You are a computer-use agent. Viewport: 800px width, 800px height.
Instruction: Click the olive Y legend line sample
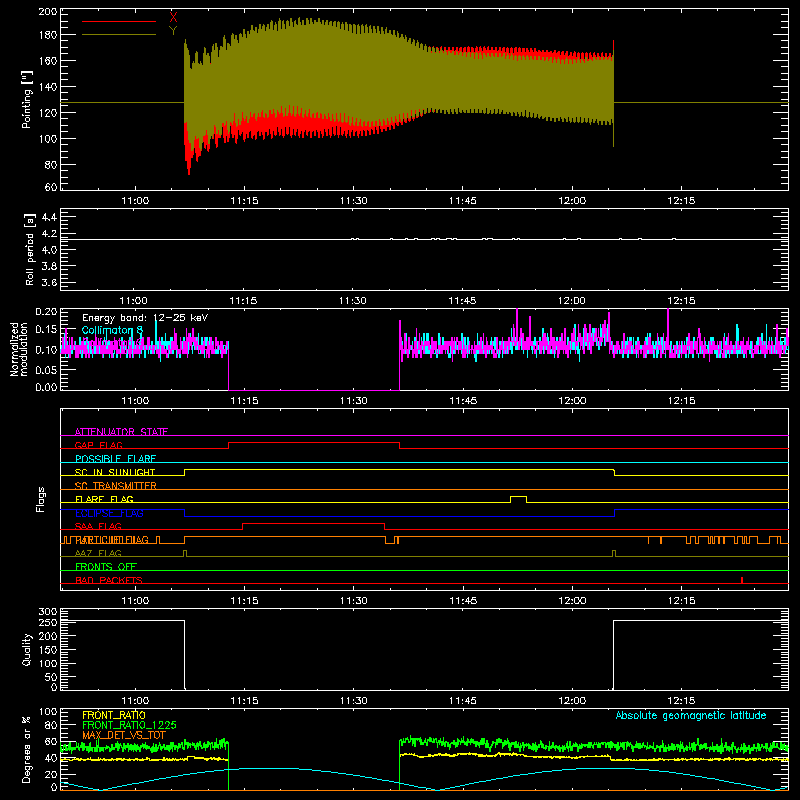[119, 35]
